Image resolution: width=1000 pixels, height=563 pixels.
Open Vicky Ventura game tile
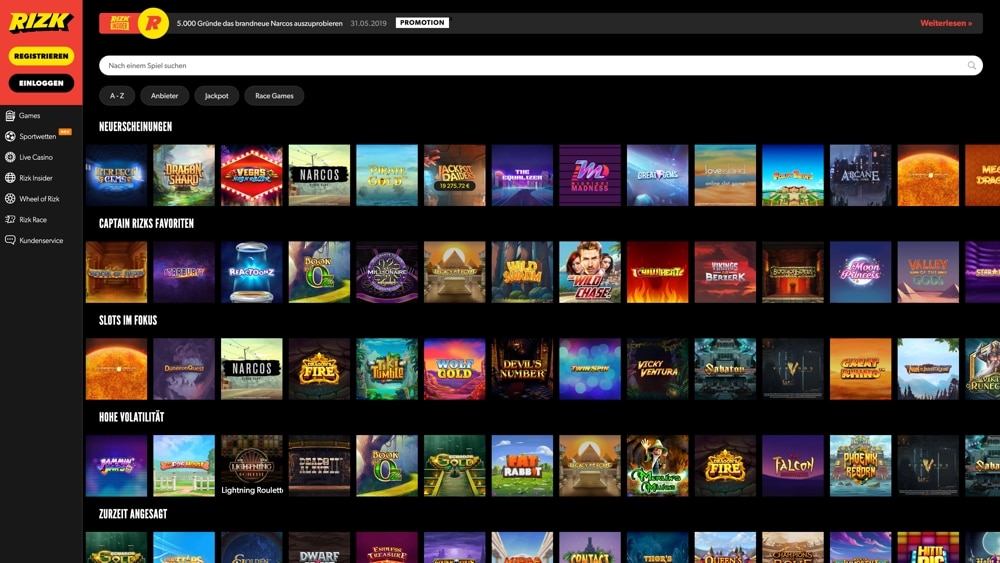coord(657,369)
